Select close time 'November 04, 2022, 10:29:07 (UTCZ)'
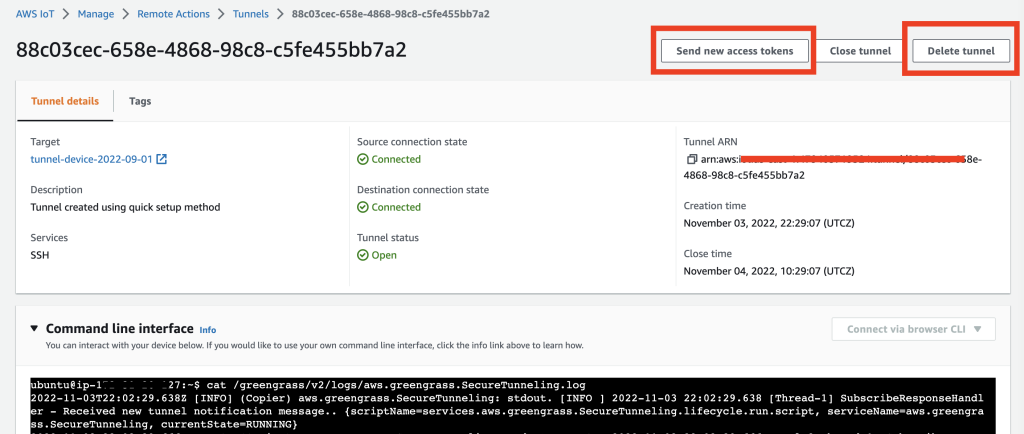 click(x=769, y=271)
